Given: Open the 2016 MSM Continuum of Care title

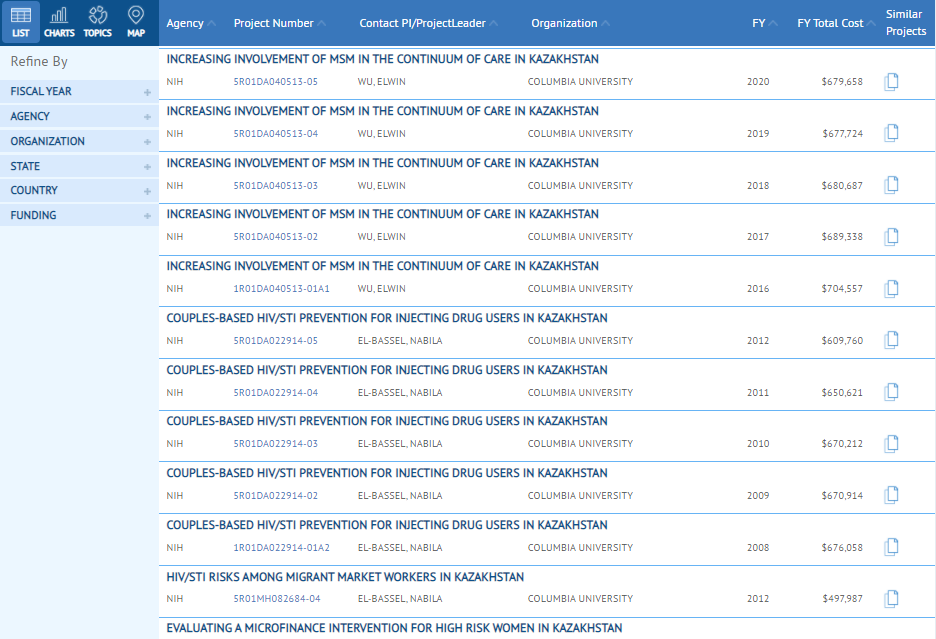Looking at the screenshot, I should [x=383, y=266].
